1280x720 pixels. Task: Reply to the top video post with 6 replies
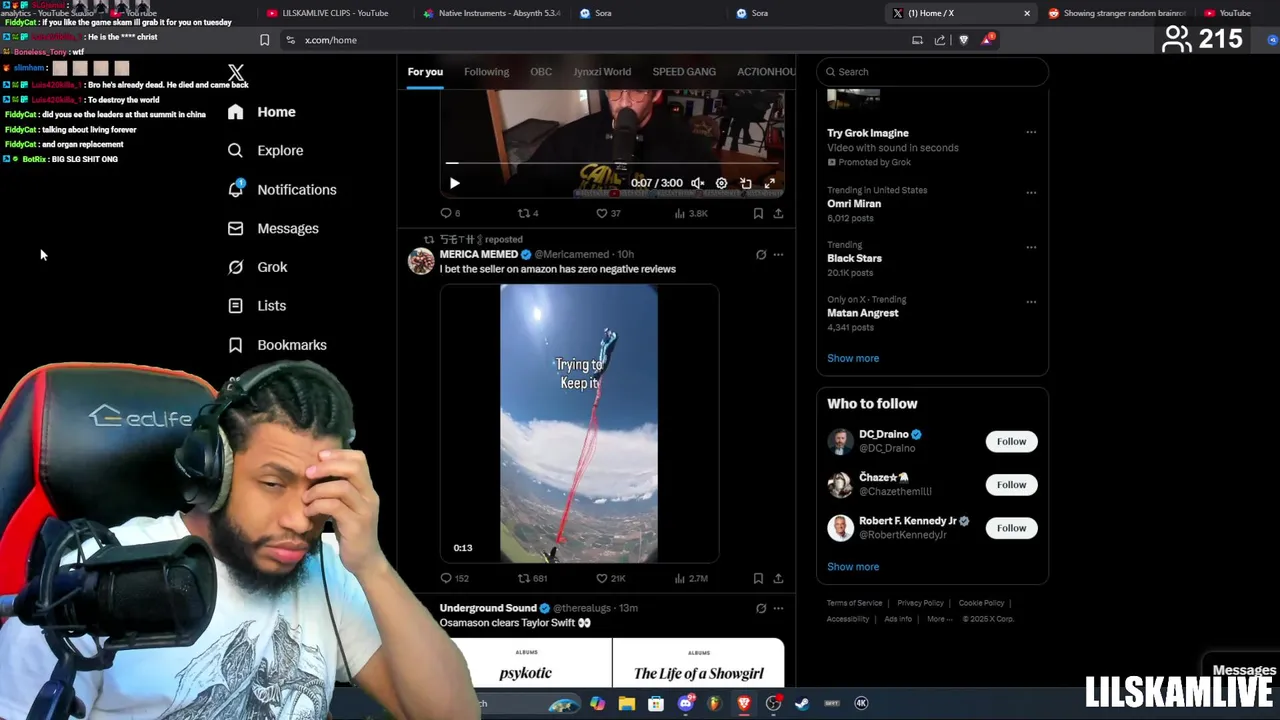(x=450, y=213)
